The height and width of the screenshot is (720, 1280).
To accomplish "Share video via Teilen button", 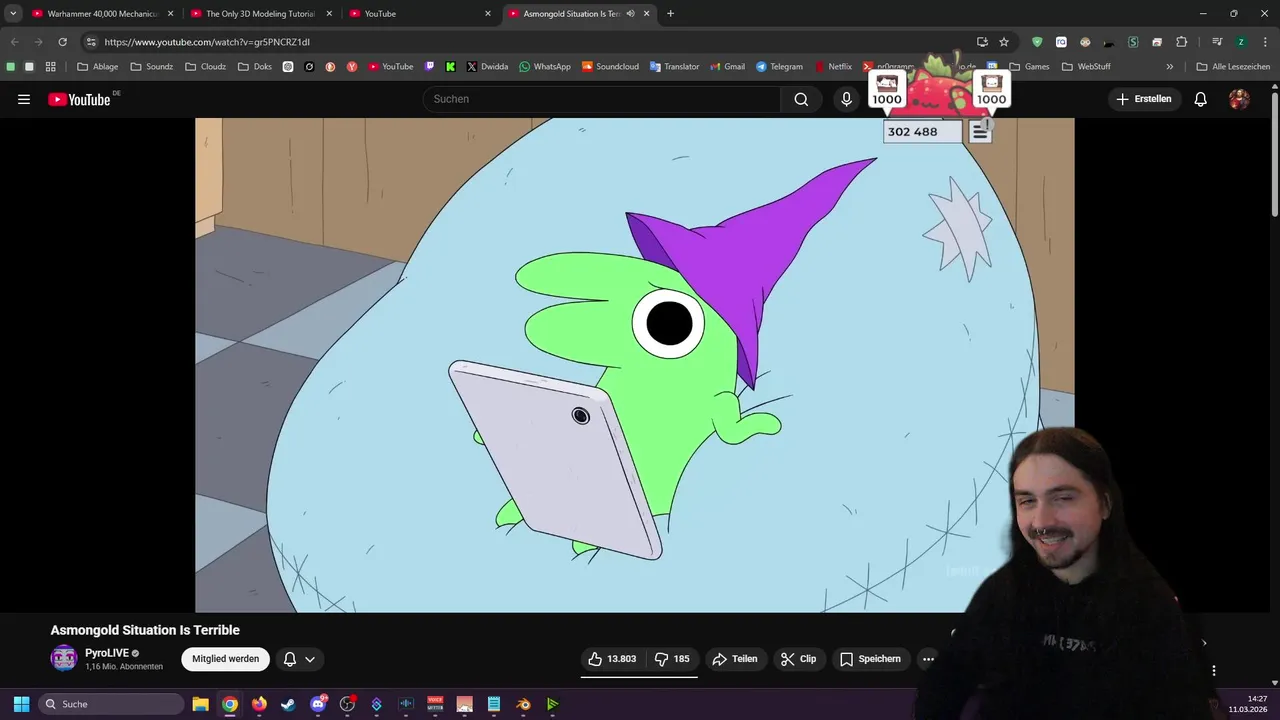I will pyautogui.click(x=735, y=659).
